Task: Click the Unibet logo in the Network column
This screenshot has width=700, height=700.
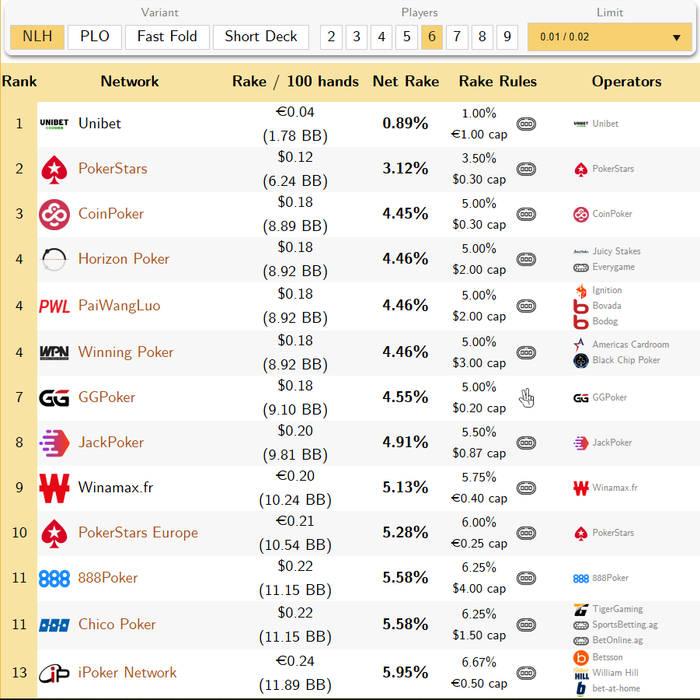Action: tap(54, 124)
